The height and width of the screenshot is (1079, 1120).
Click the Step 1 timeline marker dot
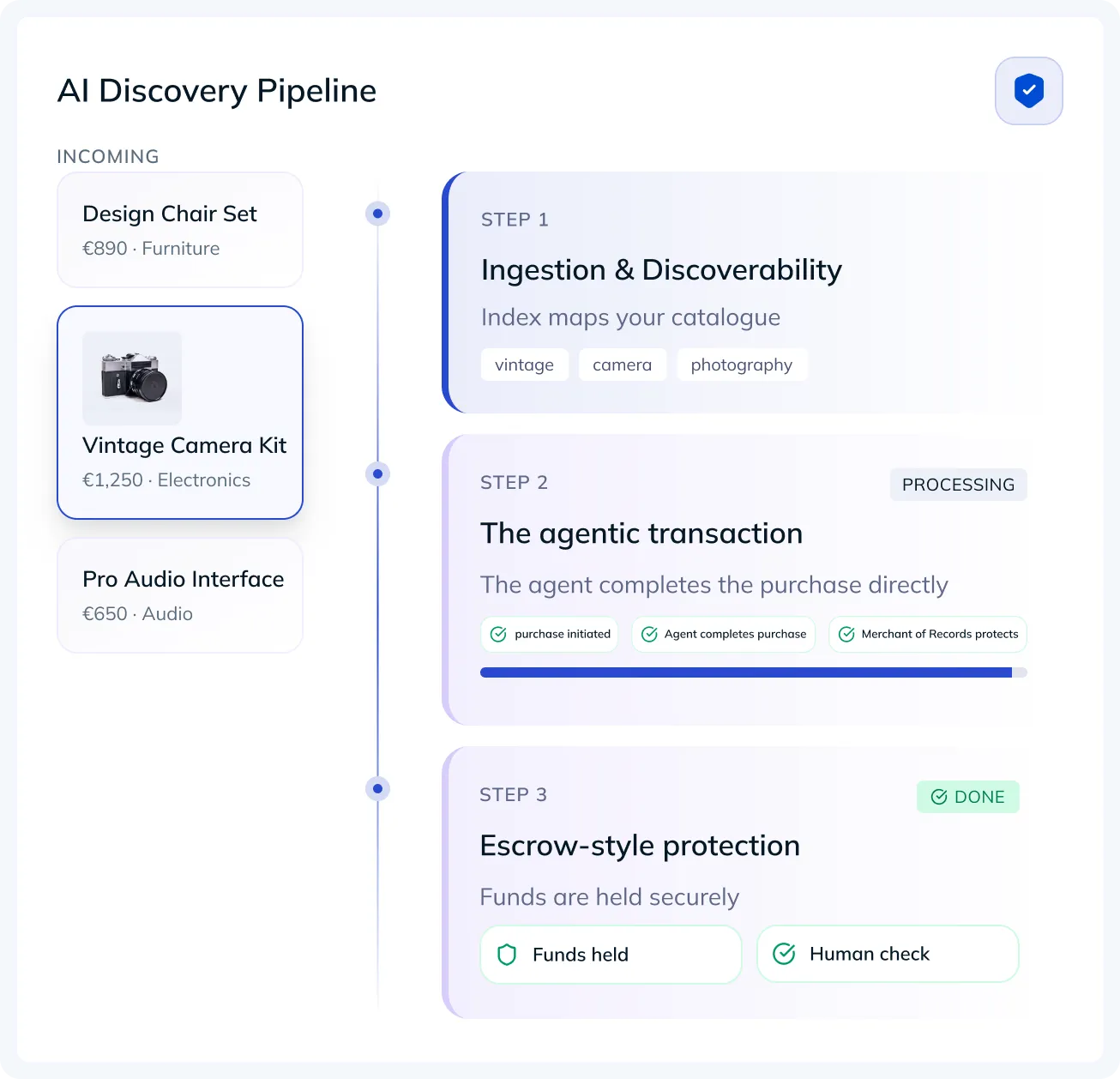377,214
